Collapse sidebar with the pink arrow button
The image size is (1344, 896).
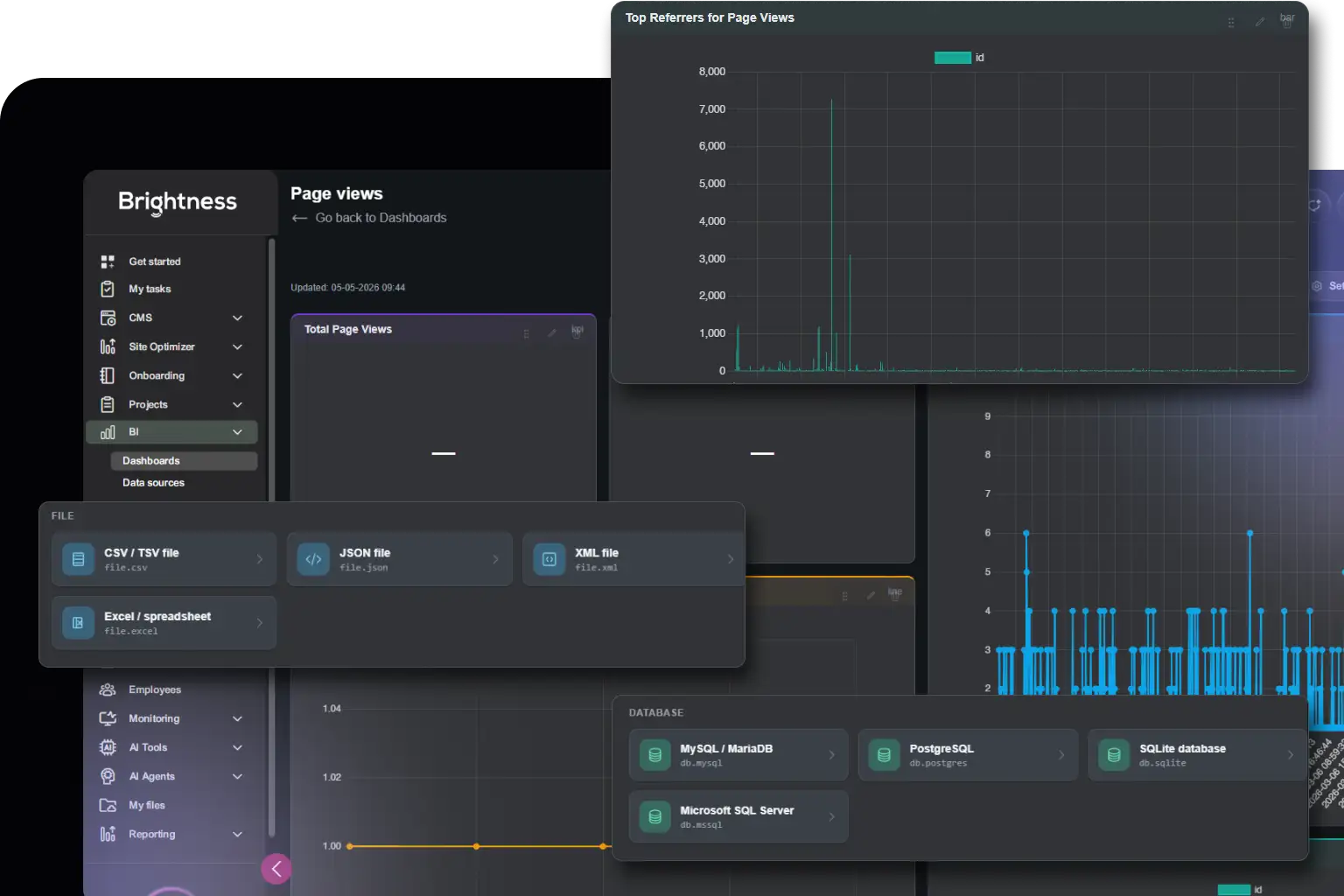(x=276, y=869)
